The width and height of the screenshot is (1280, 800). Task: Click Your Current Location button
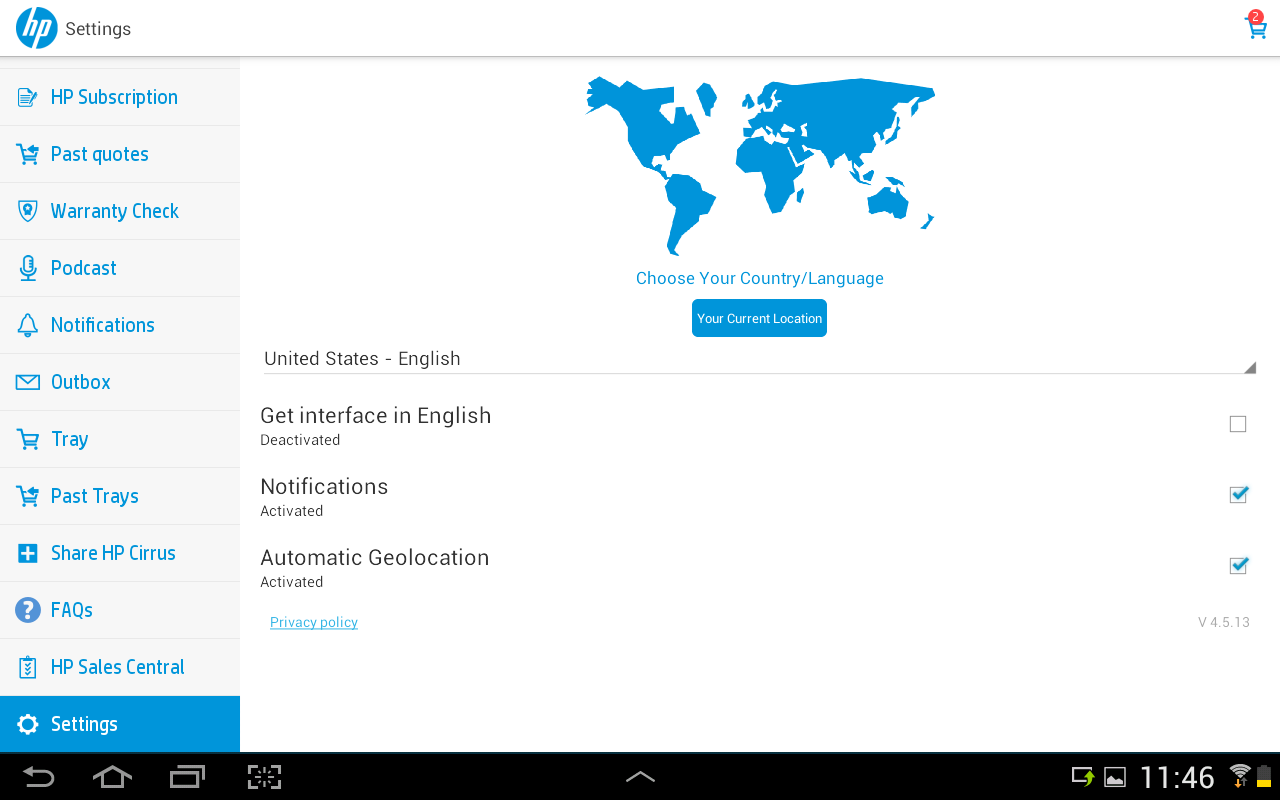[x=759, y=318]
